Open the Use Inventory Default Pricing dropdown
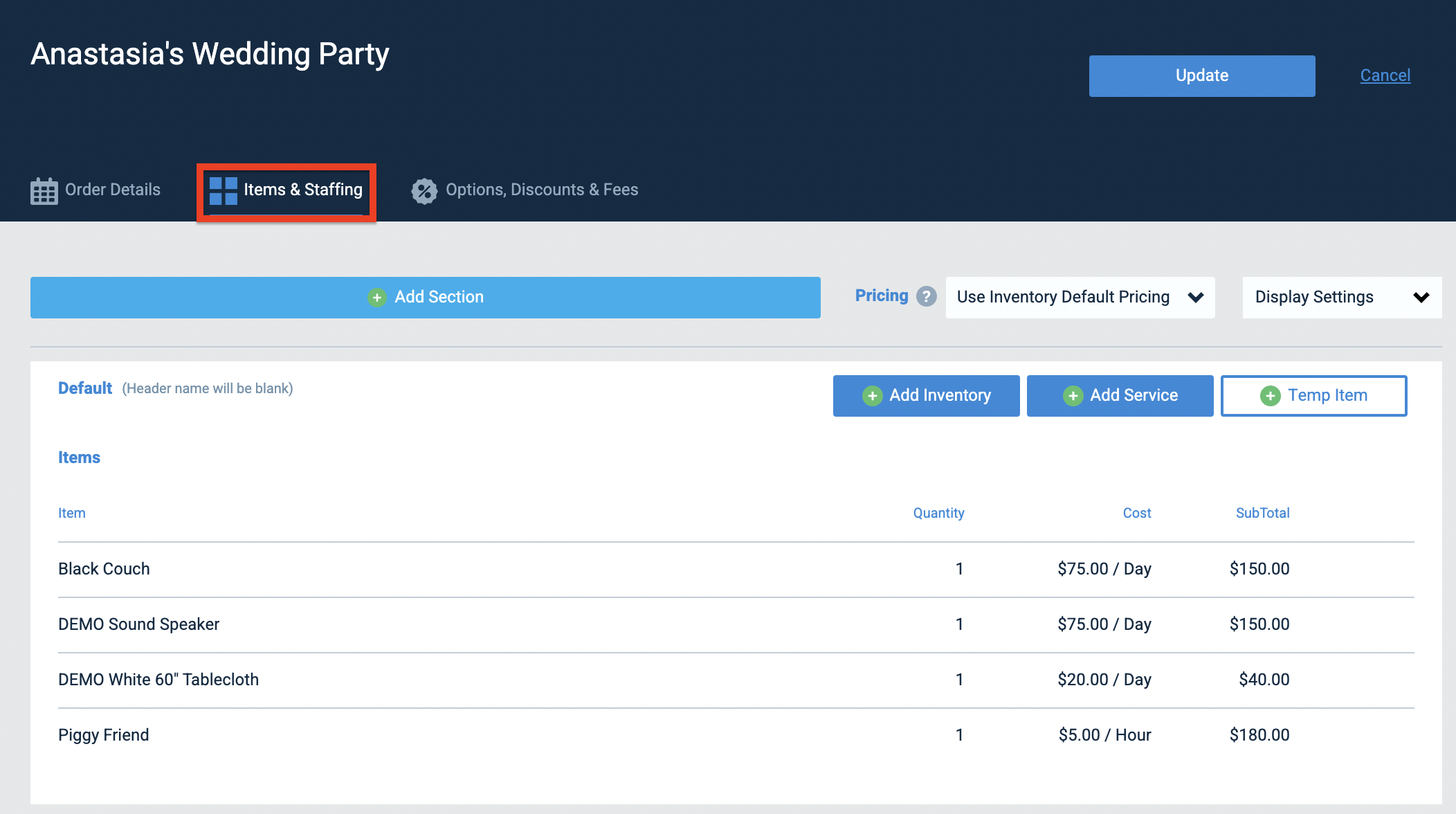 click(1080, 298)
